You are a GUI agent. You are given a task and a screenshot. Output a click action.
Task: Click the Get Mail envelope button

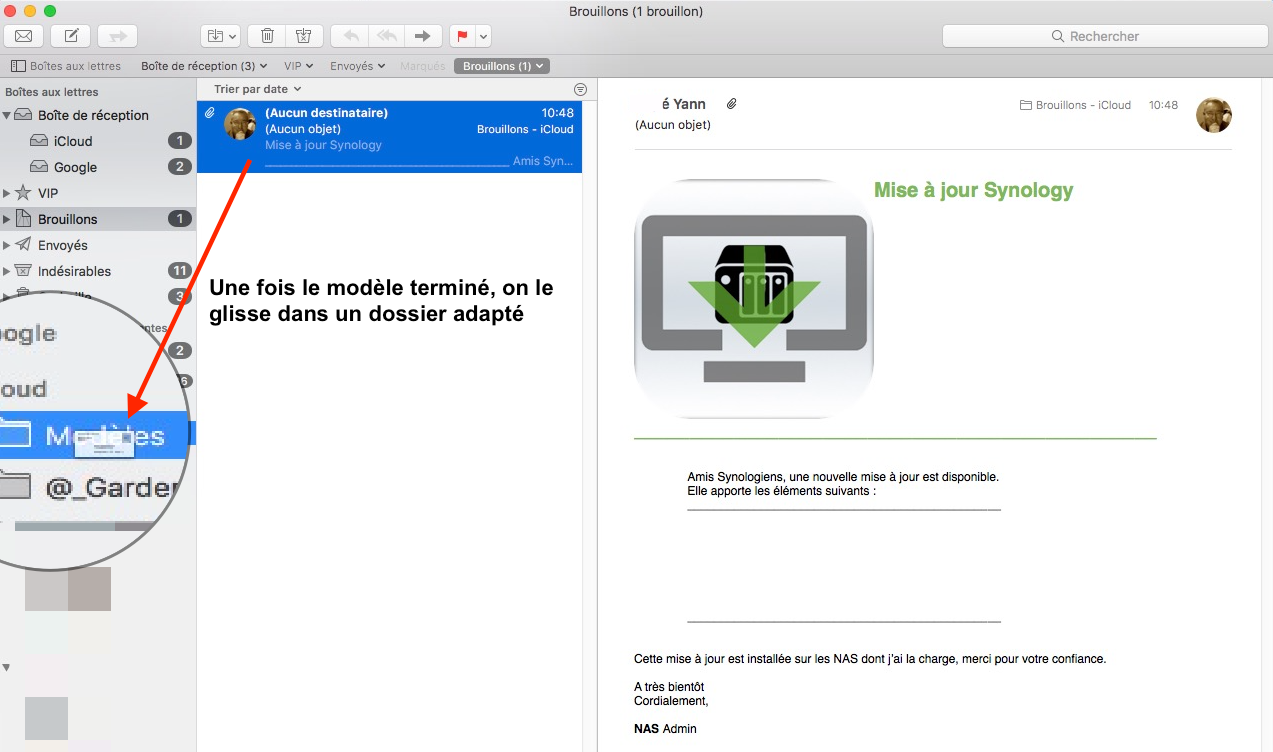click(23, 36)
